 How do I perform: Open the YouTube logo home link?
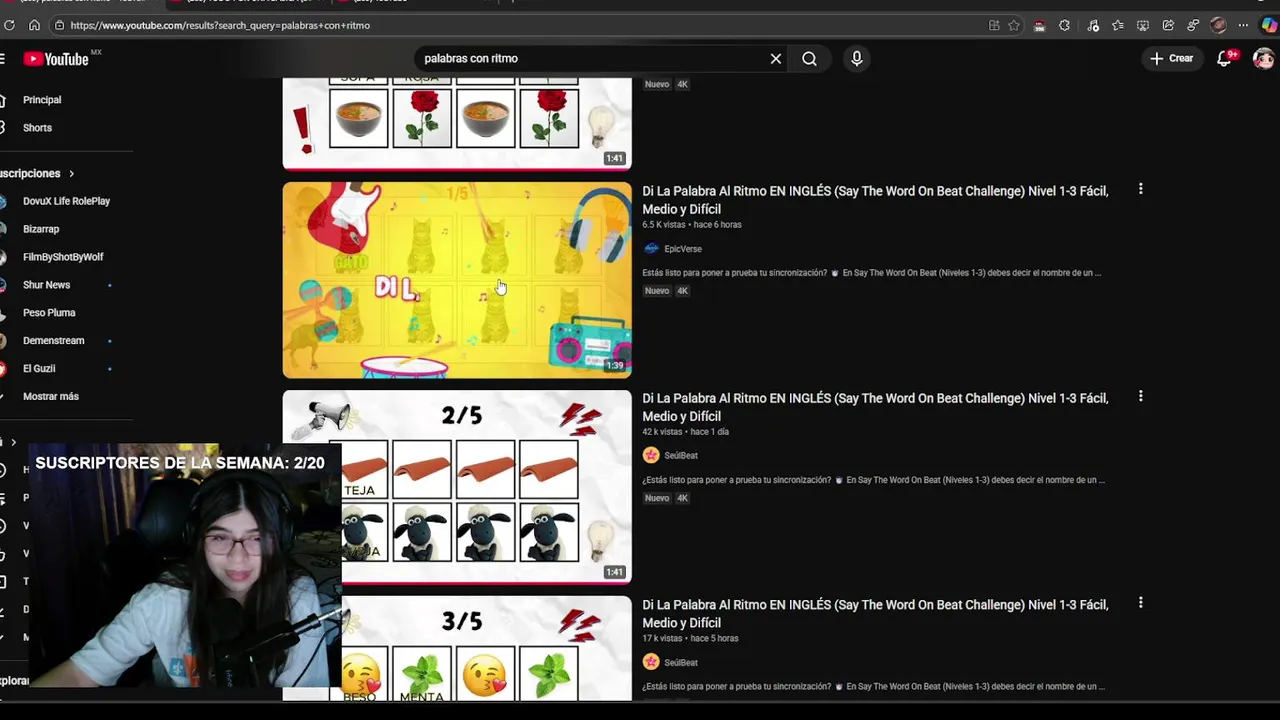click(x=56, y=59)
